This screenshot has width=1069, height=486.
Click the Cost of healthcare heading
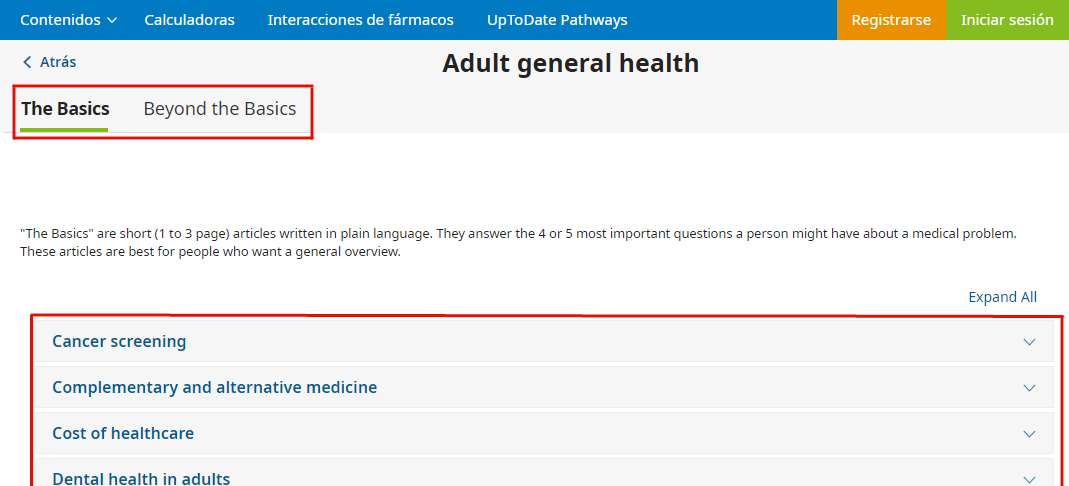123,434
